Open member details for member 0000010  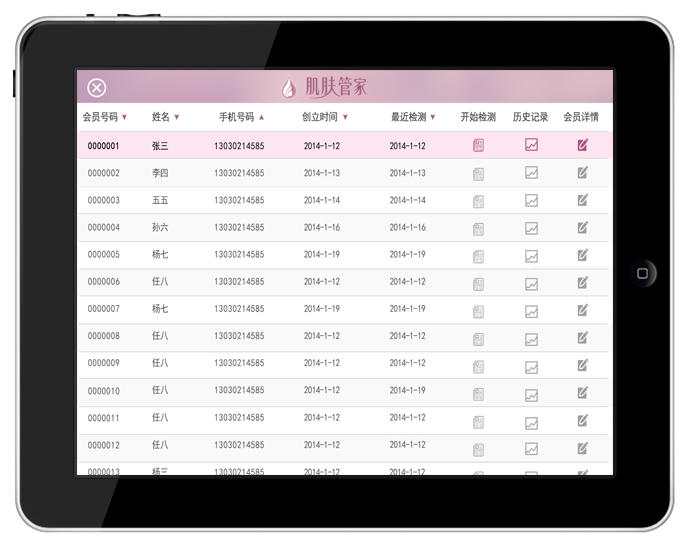tap(582, 391)
